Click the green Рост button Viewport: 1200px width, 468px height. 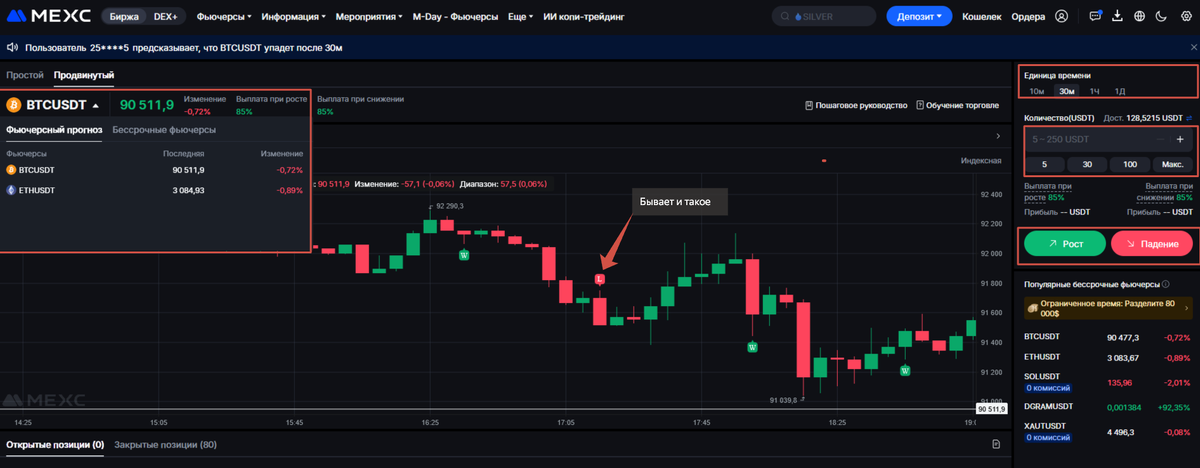1065,243
